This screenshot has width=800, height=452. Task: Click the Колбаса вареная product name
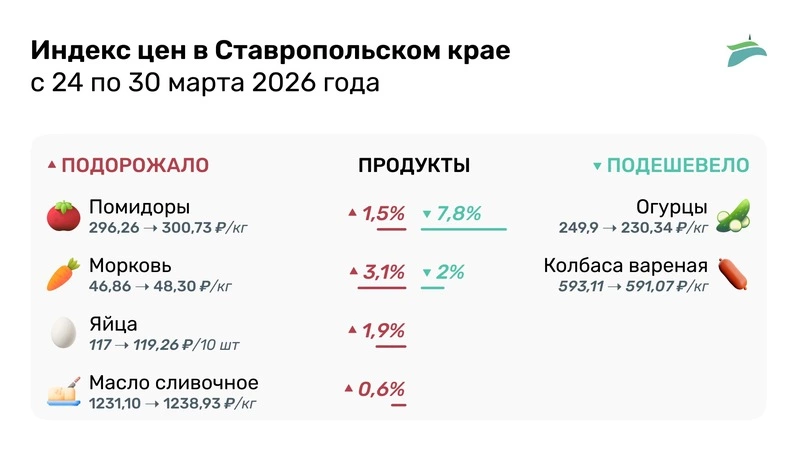coord(626,266)
